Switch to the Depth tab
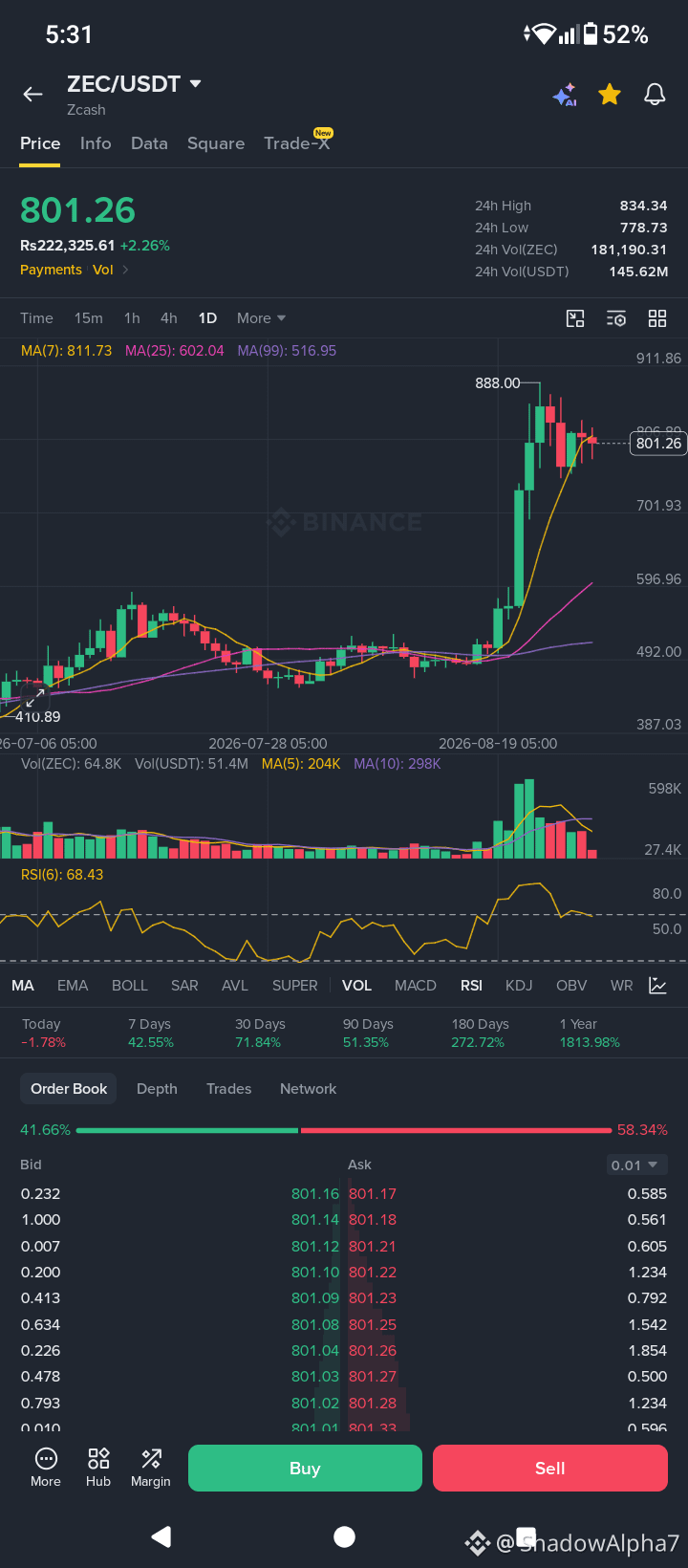The width and height of the screenshot is (688, 1568). click(x=157, y=1089)
